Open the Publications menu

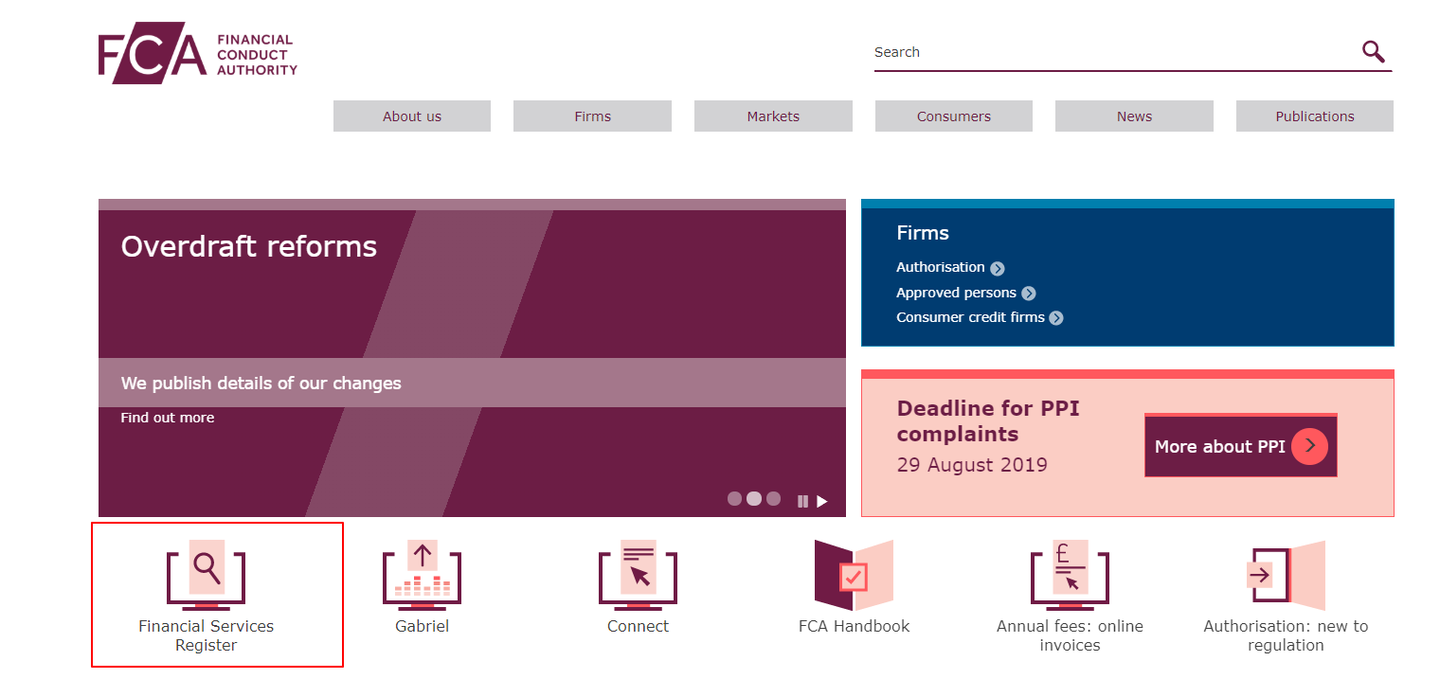click(1314, 116)
